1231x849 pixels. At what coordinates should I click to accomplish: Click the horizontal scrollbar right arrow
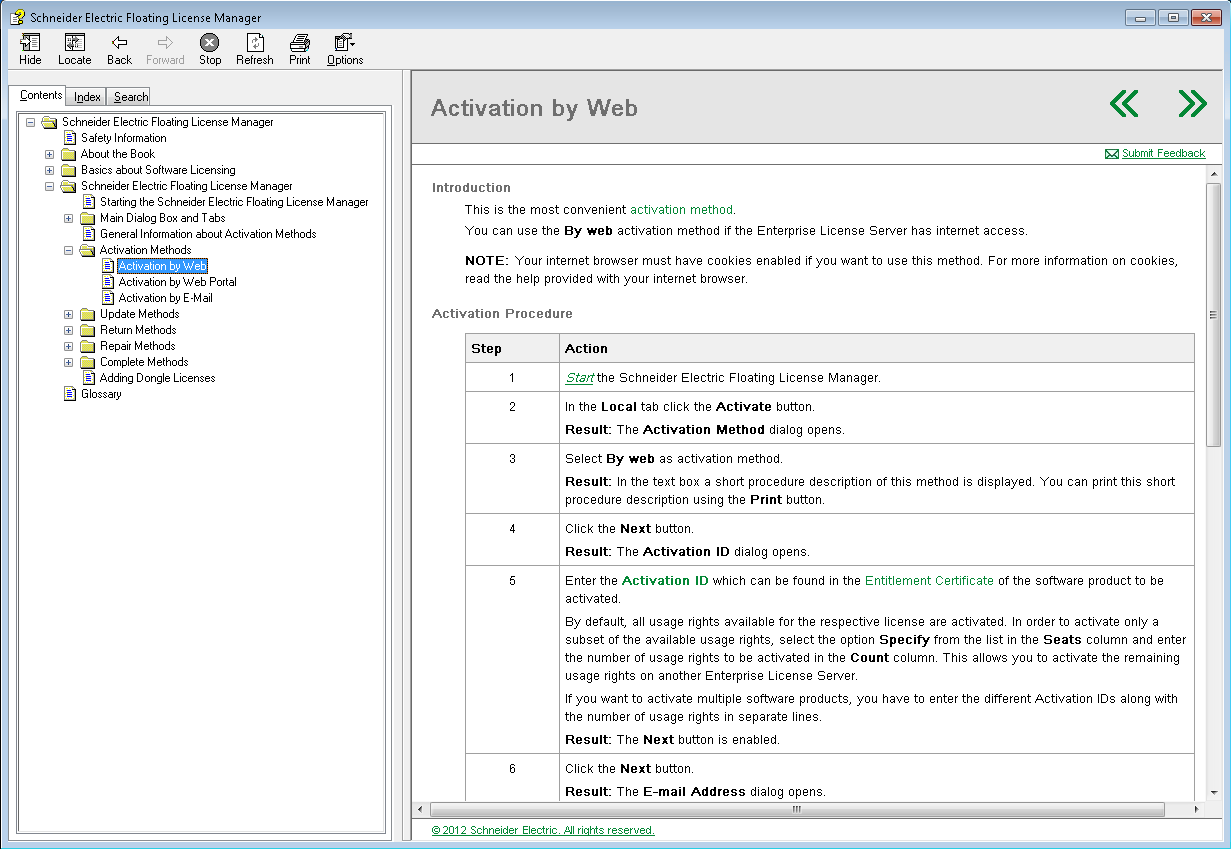coord(1196,810)
